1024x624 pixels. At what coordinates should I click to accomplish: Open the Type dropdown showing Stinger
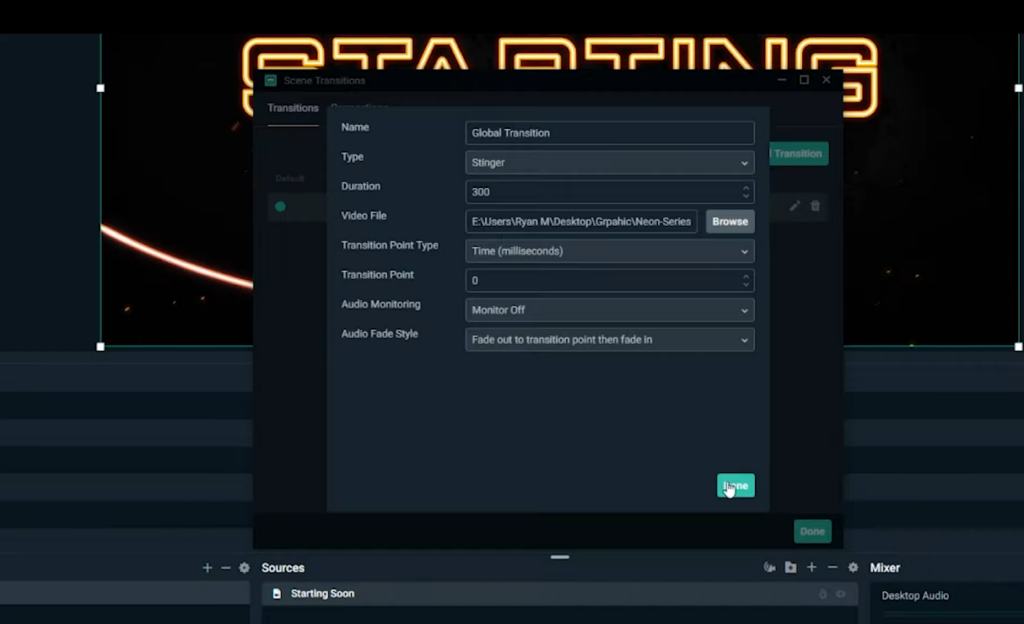coord(609,162)
